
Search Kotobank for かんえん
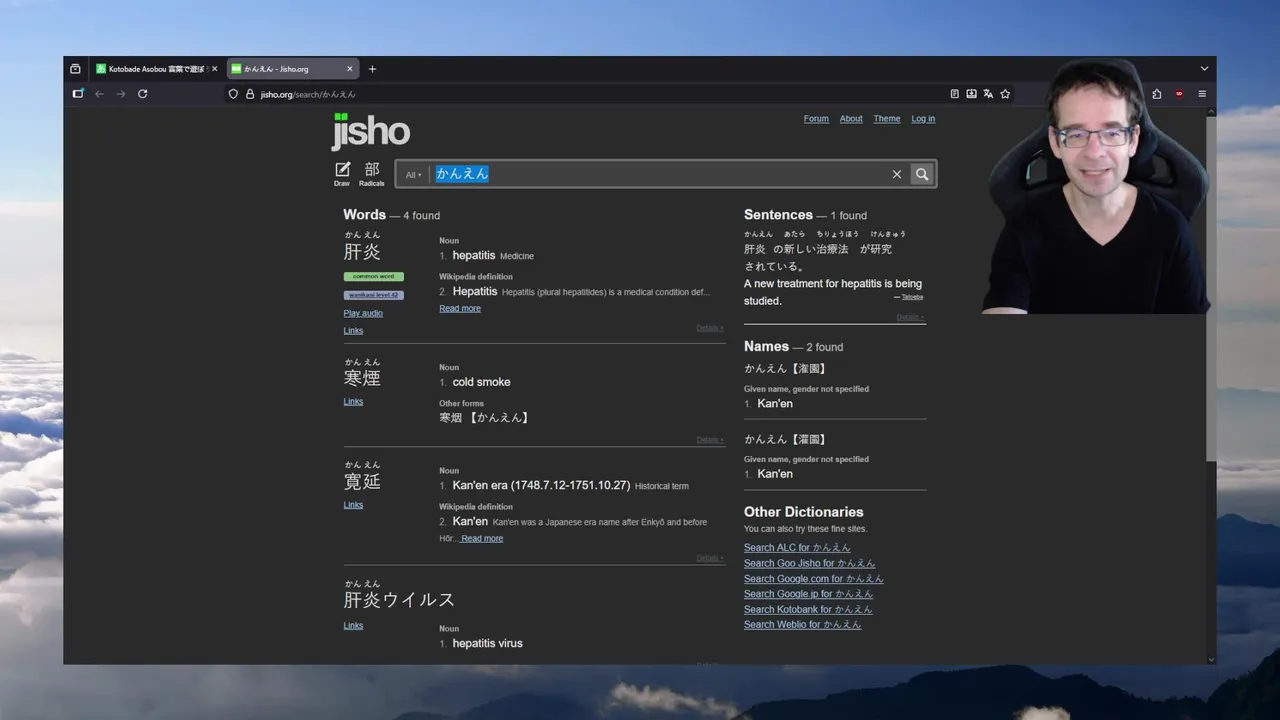click(808, 610)
